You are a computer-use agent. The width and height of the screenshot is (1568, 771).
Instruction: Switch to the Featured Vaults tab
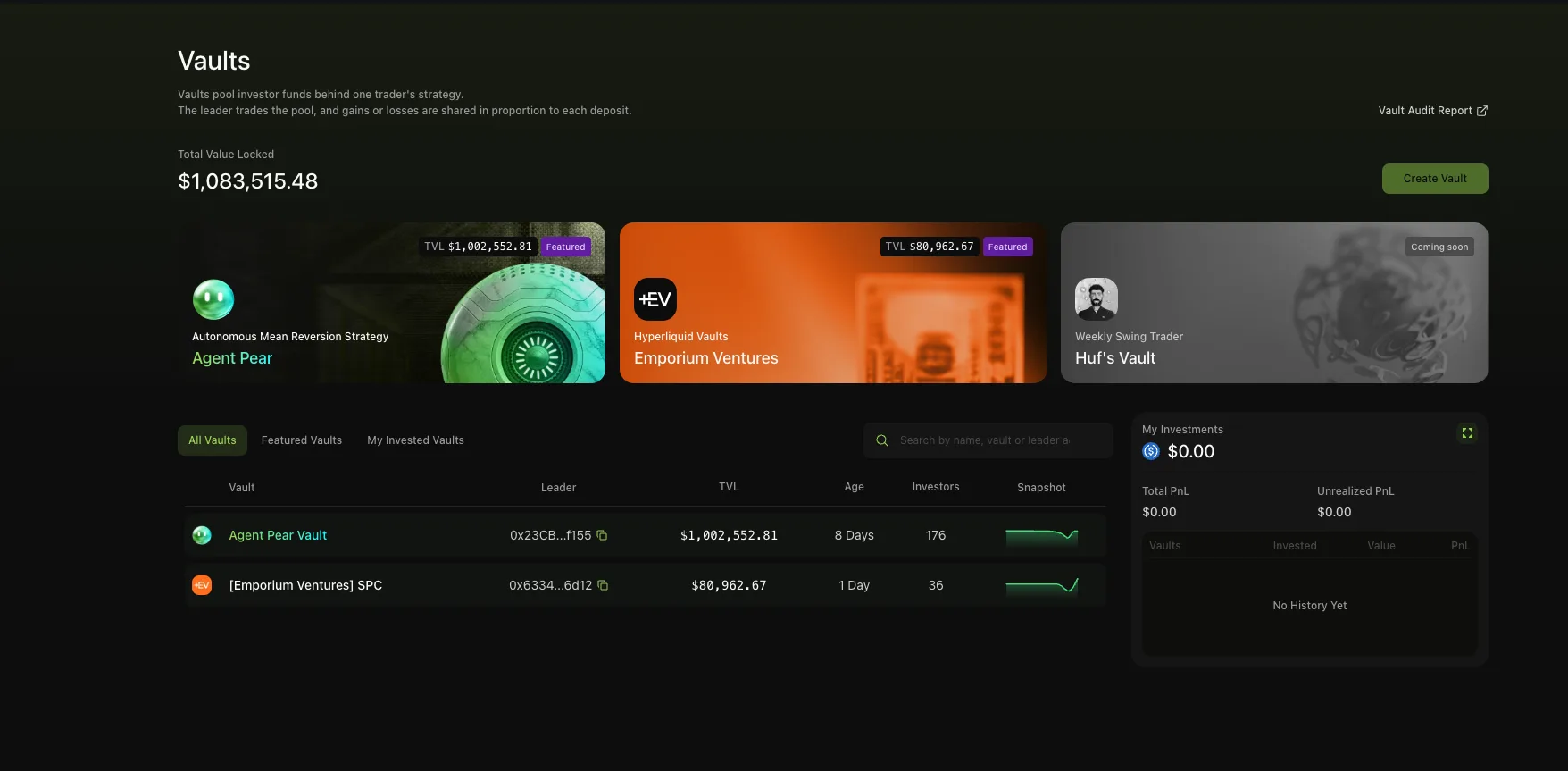coord(302,440)
